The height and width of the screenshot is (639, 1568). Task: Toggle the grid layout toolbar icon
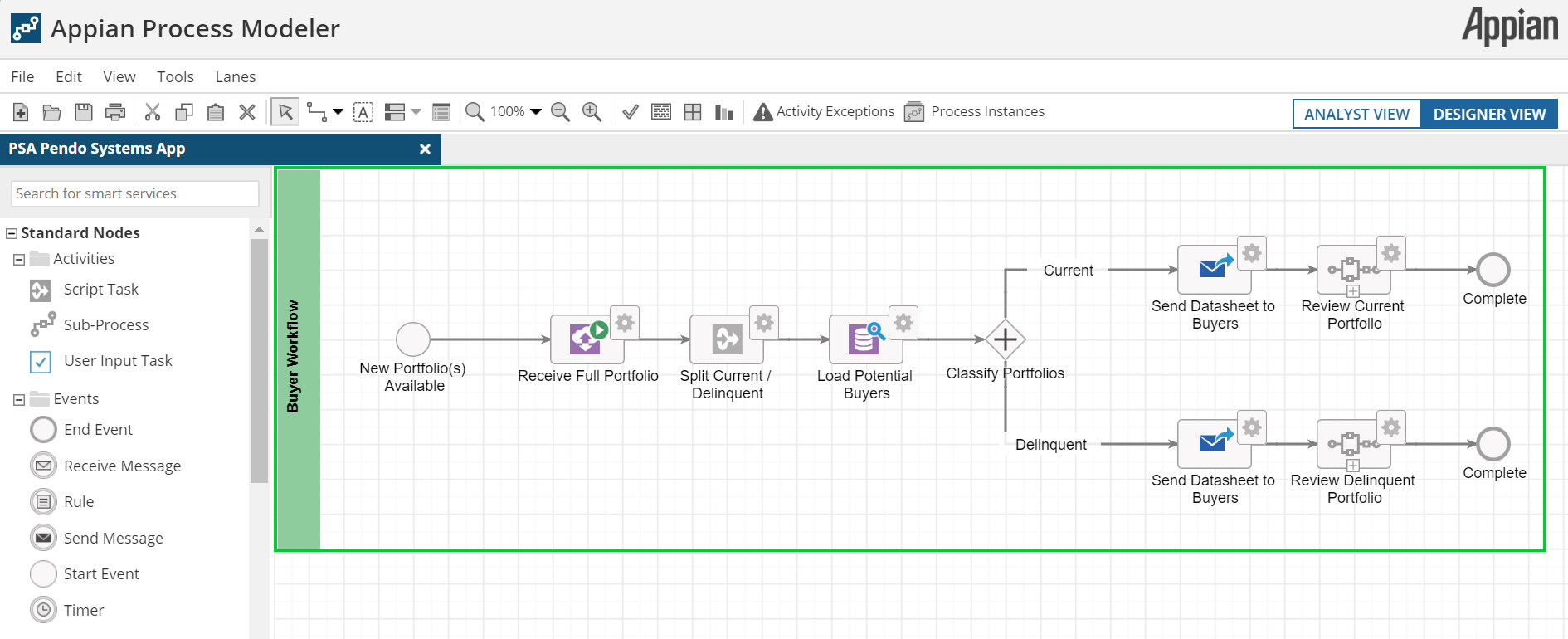click(693, 112)
